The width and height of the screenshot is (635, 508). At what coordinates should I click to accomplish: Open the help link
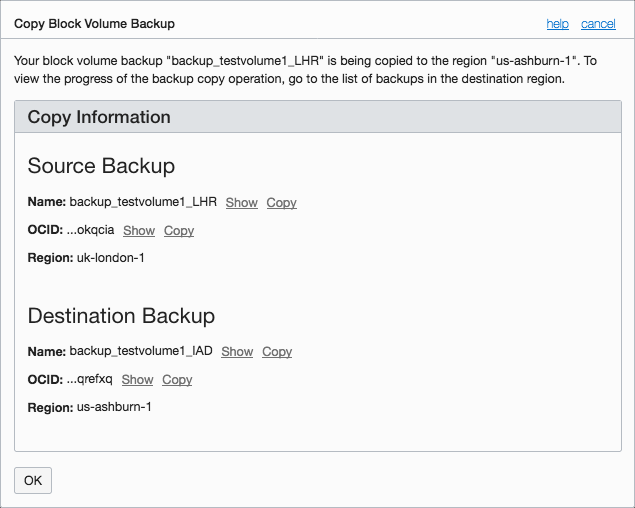[557, 24]
